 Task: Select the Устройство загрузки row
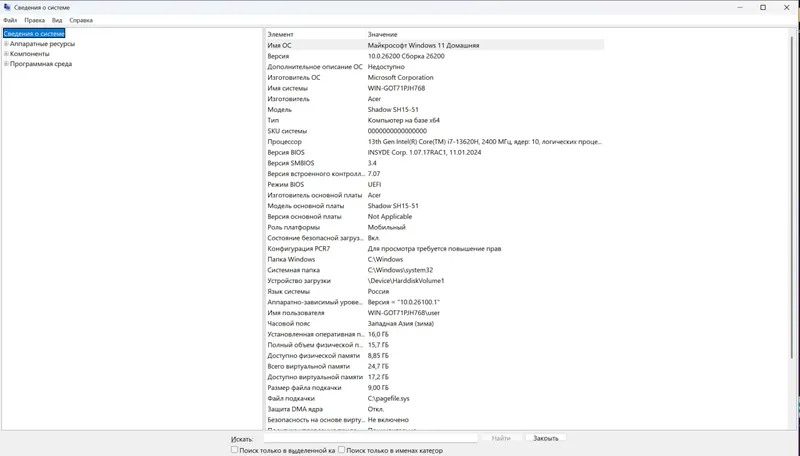[x=435, y=281]
